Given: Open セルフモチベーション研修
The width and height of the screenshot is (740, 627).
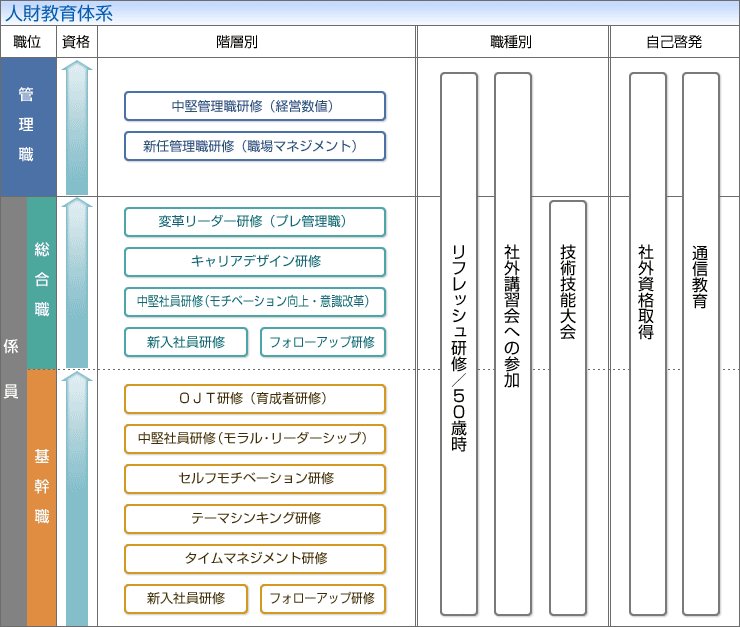Looking at the screenshot, I should tap(255, 479).
